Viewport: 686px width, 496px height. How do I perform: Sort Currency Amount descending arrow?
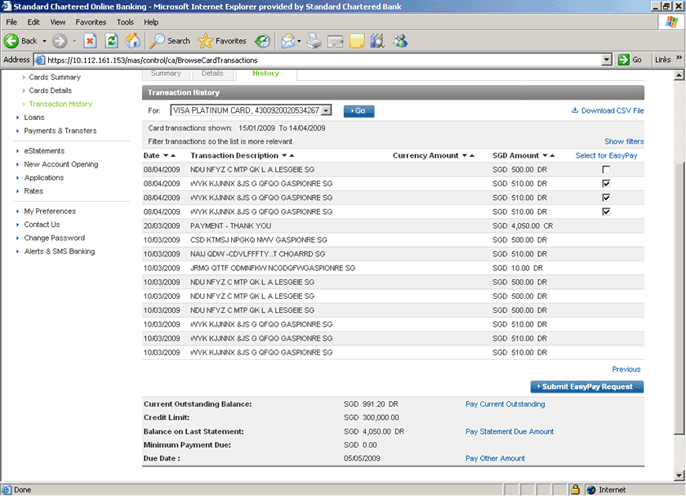tap(465, 156)
